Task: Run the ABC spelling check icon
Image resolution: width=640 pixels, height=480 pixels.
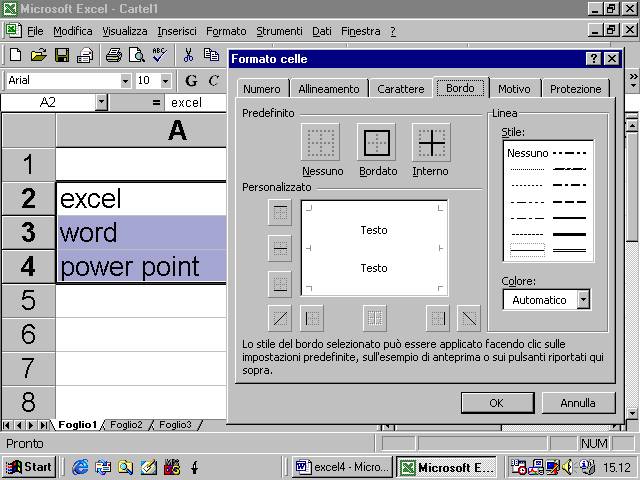Action: pos(159,55)
